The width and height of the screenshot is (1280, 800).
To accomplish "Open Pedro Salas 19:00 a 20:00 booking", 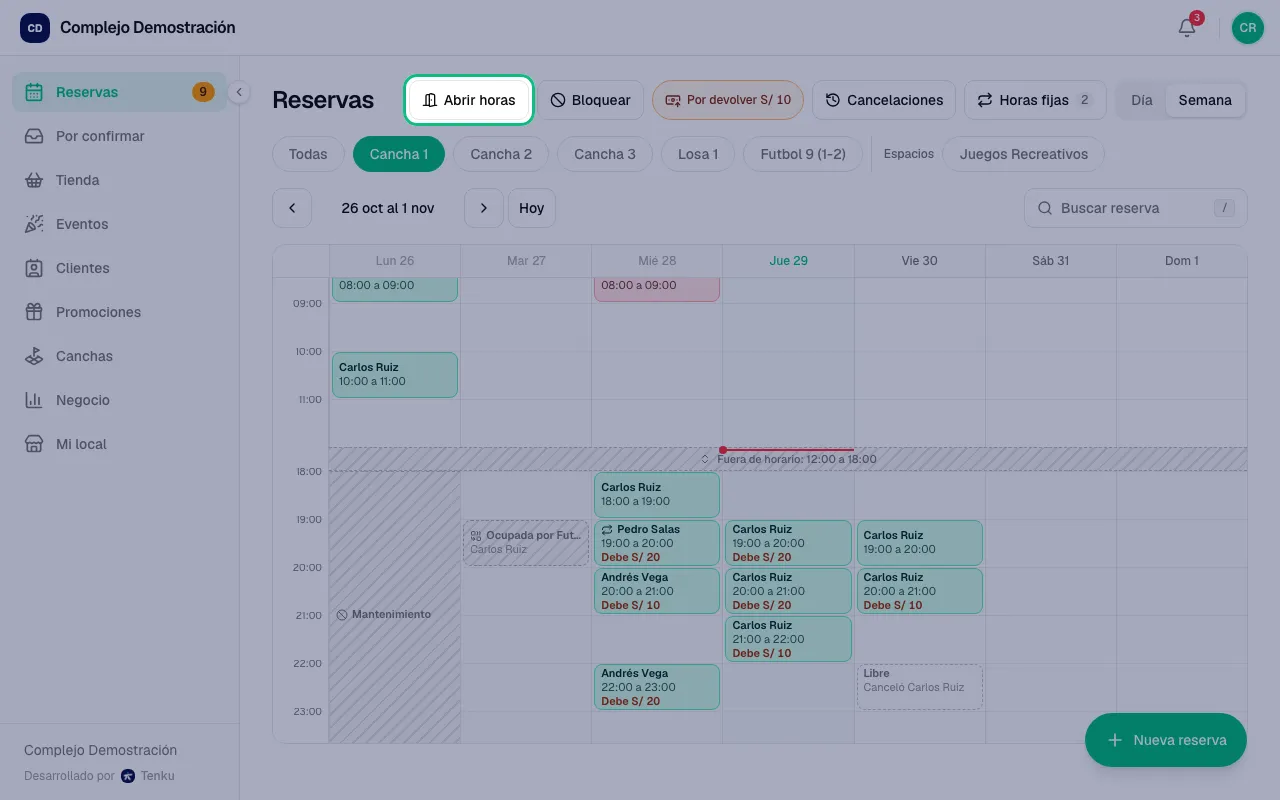I will pyautogui.click(x=657, y=543).
